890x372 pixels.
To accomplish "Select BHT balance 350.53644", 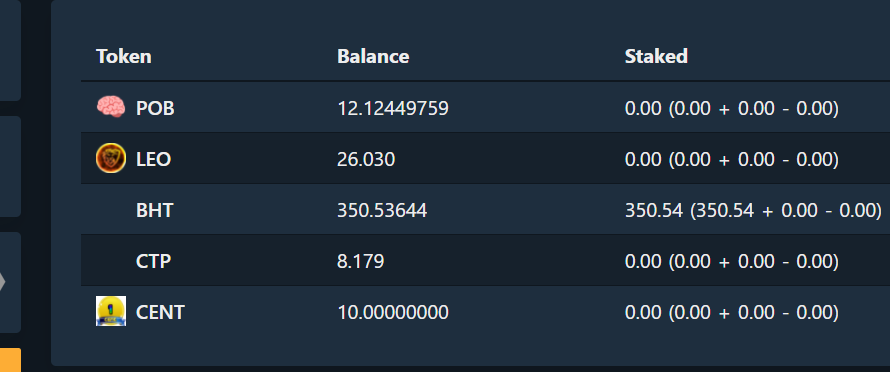I will point(382,211).
